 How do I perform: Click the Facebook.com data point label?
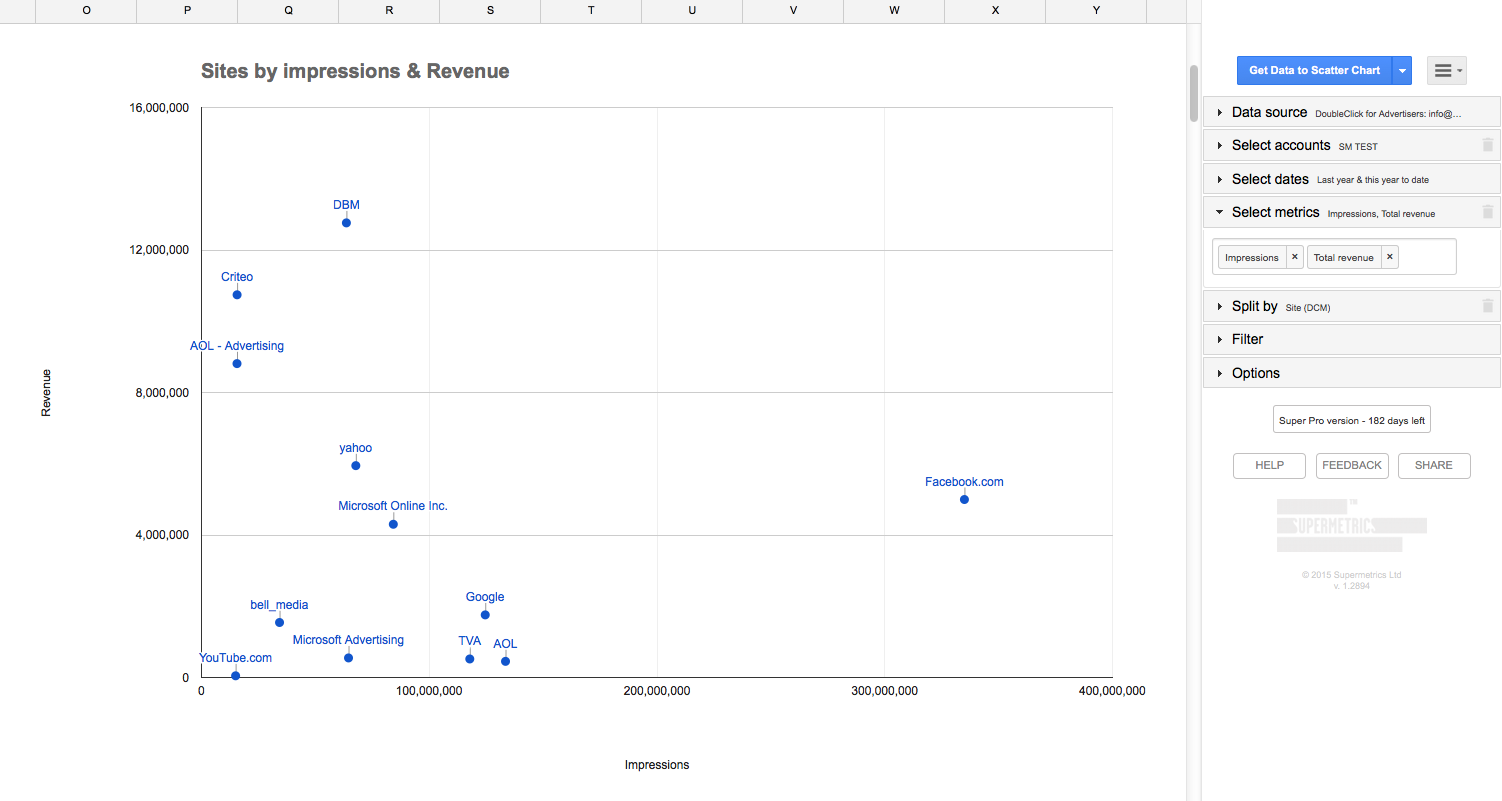click(x=964, y=482)
